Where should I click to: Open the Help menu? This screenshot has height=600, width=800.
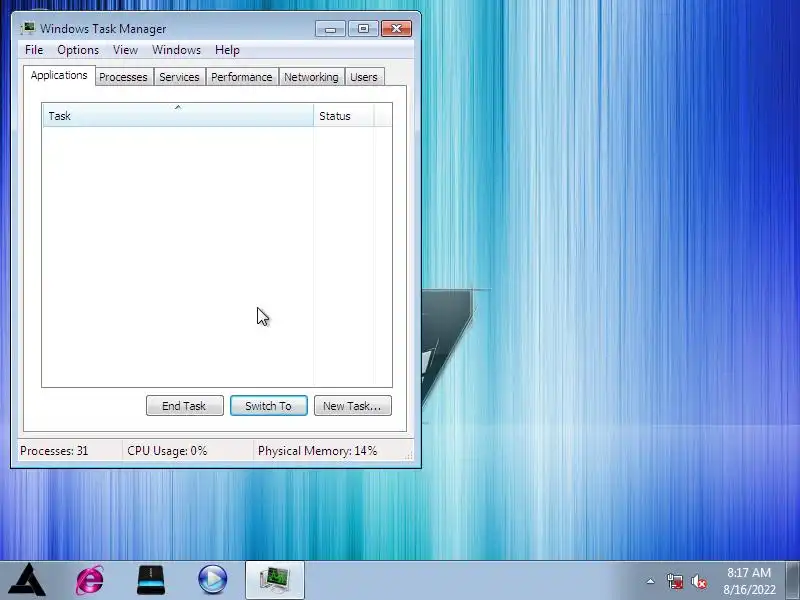227,50
